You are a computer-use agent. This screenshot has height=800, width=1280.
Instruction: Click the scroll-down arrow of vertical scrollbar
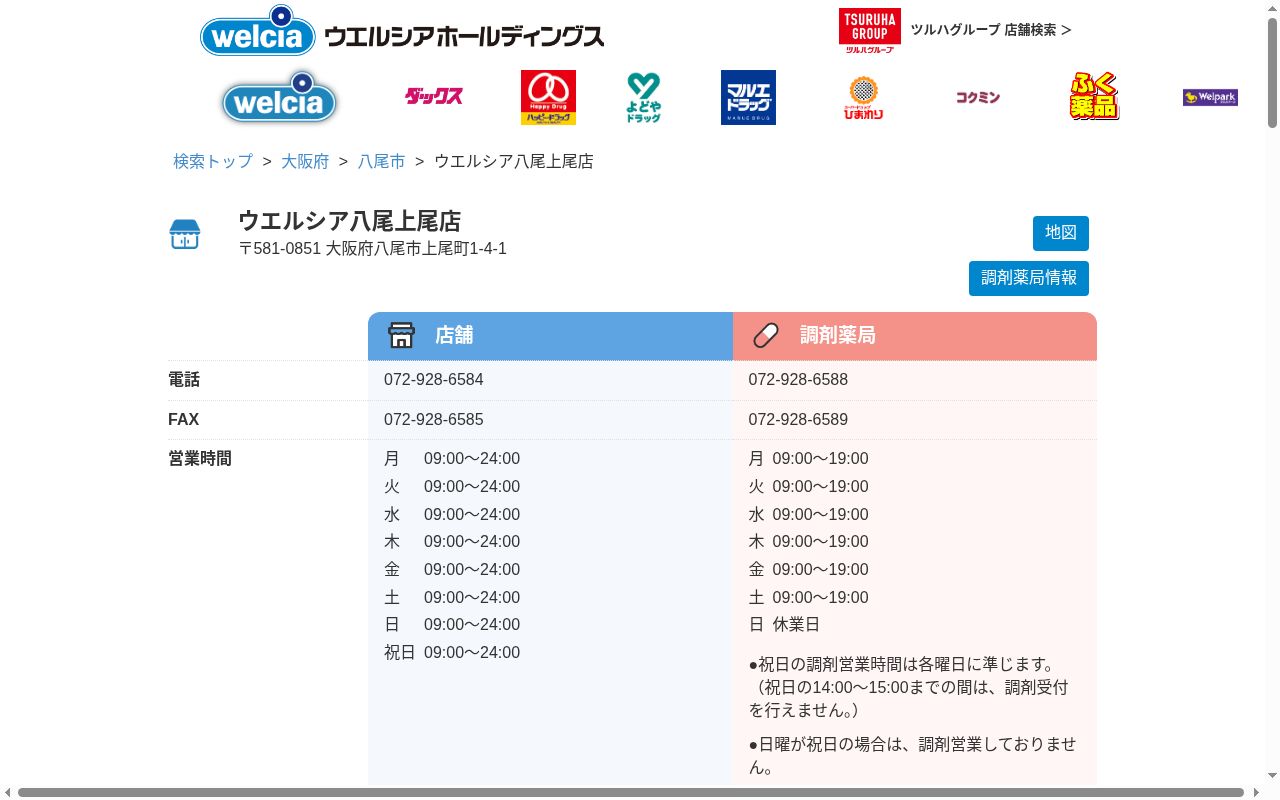1272,776
